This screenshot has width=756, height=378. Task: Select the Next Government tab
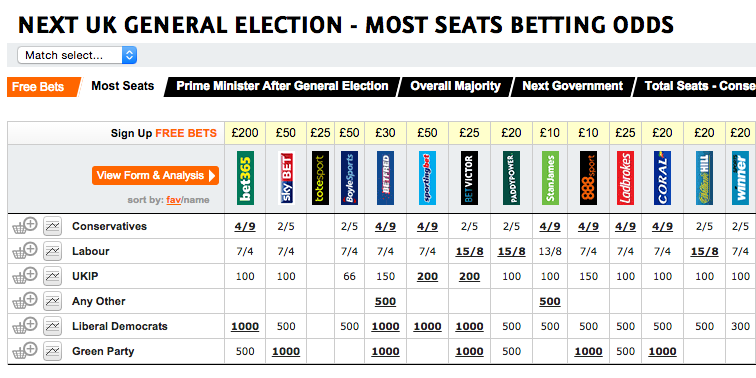(x=573, y=86)
